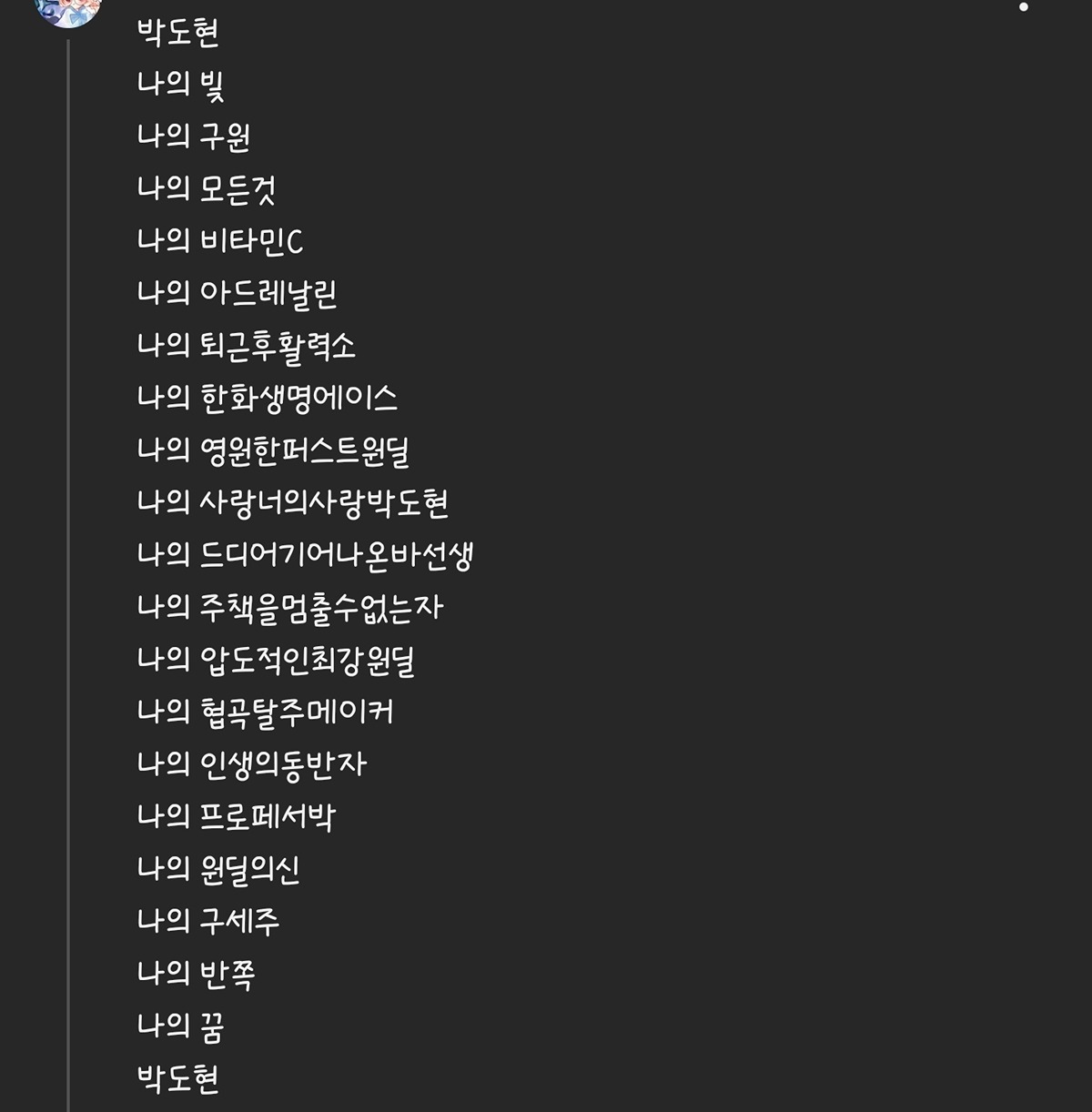Click the line '나의 드디어기어나온바선생'
1092x1112 pixels.
(x=305, y=555)
